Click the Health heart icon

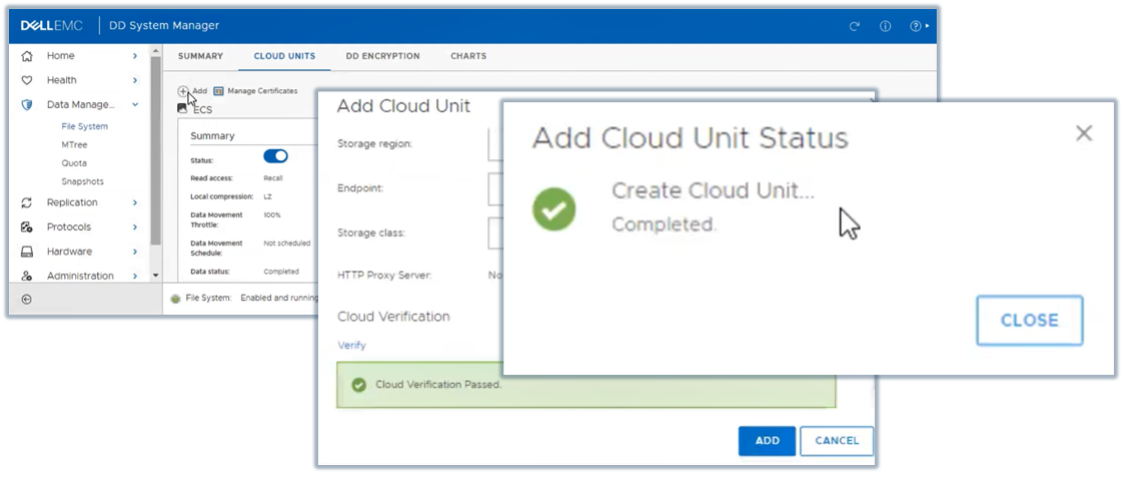pyautogui.click(x=27, y=80)
